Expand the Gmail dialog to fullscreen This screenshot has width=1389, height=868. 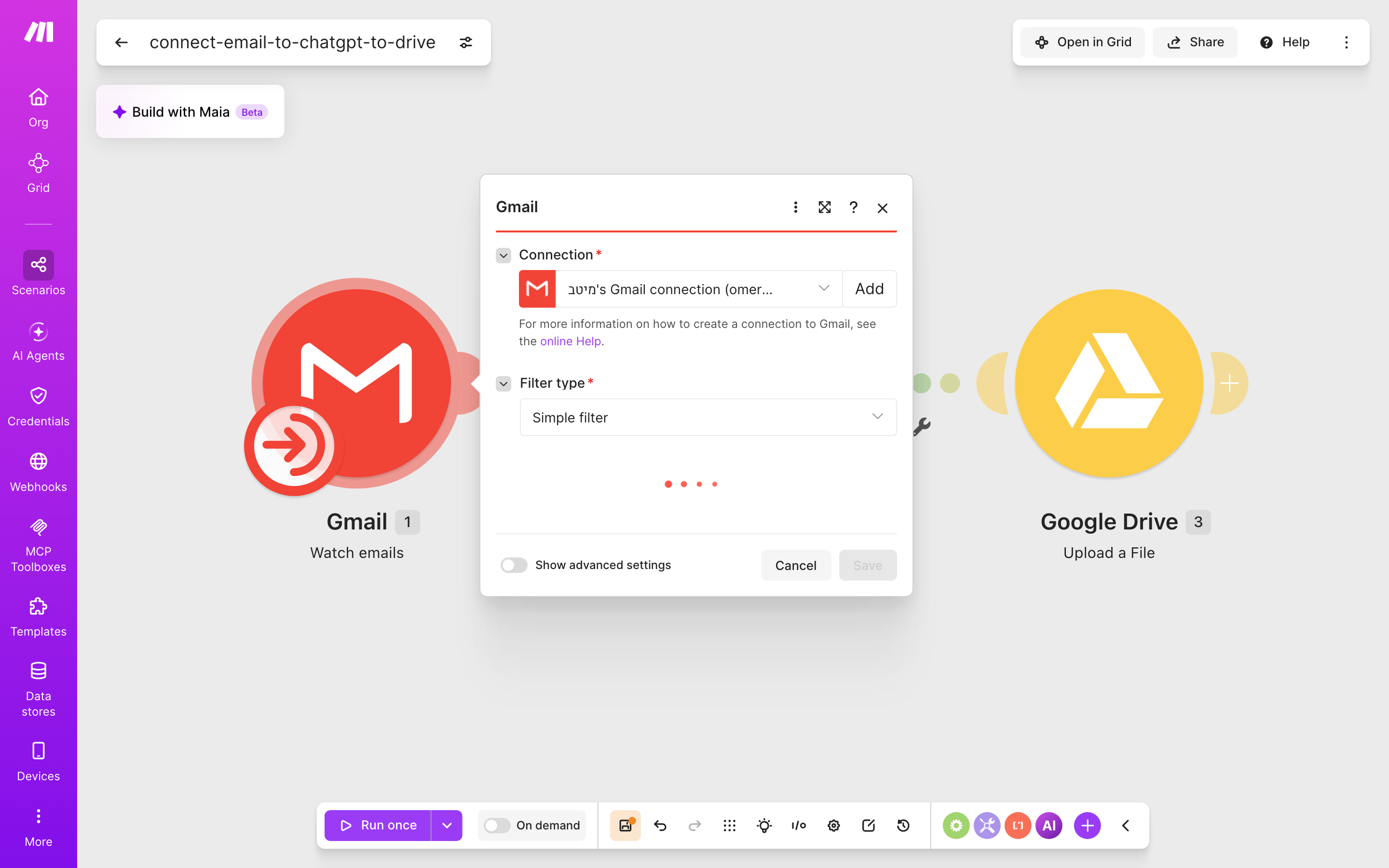pyautogui.click(x=824, y=207)
